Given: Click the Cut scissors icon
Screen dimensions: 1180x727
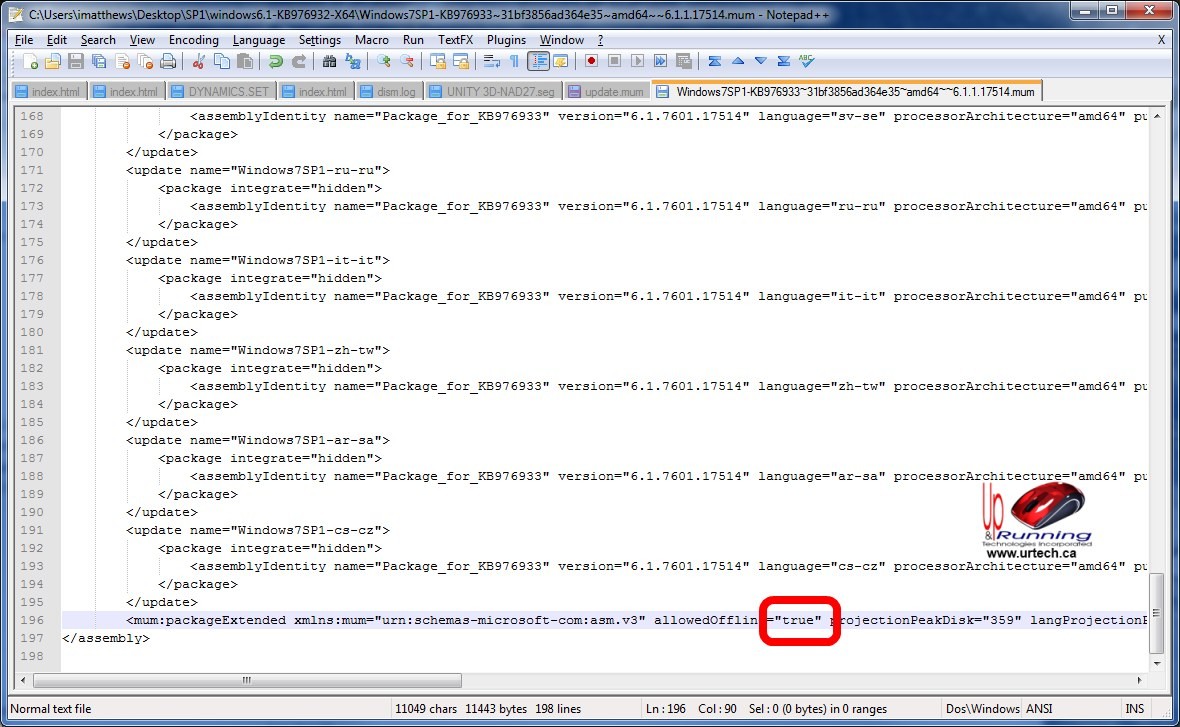Looking at the screenshot, I should click(x=198, y=61).
